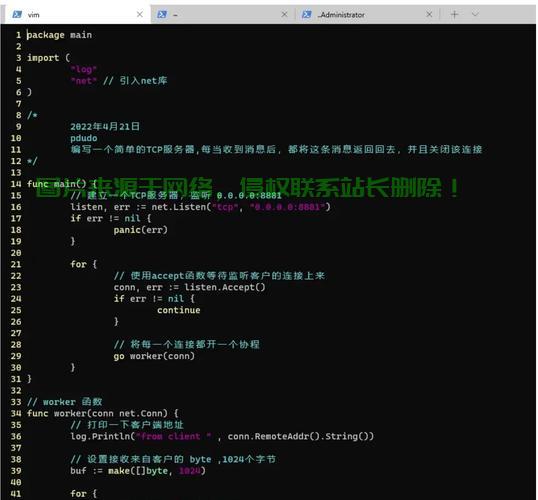Place cursor on package main line
Screen dimensions: 538x500
click(59, 35)
